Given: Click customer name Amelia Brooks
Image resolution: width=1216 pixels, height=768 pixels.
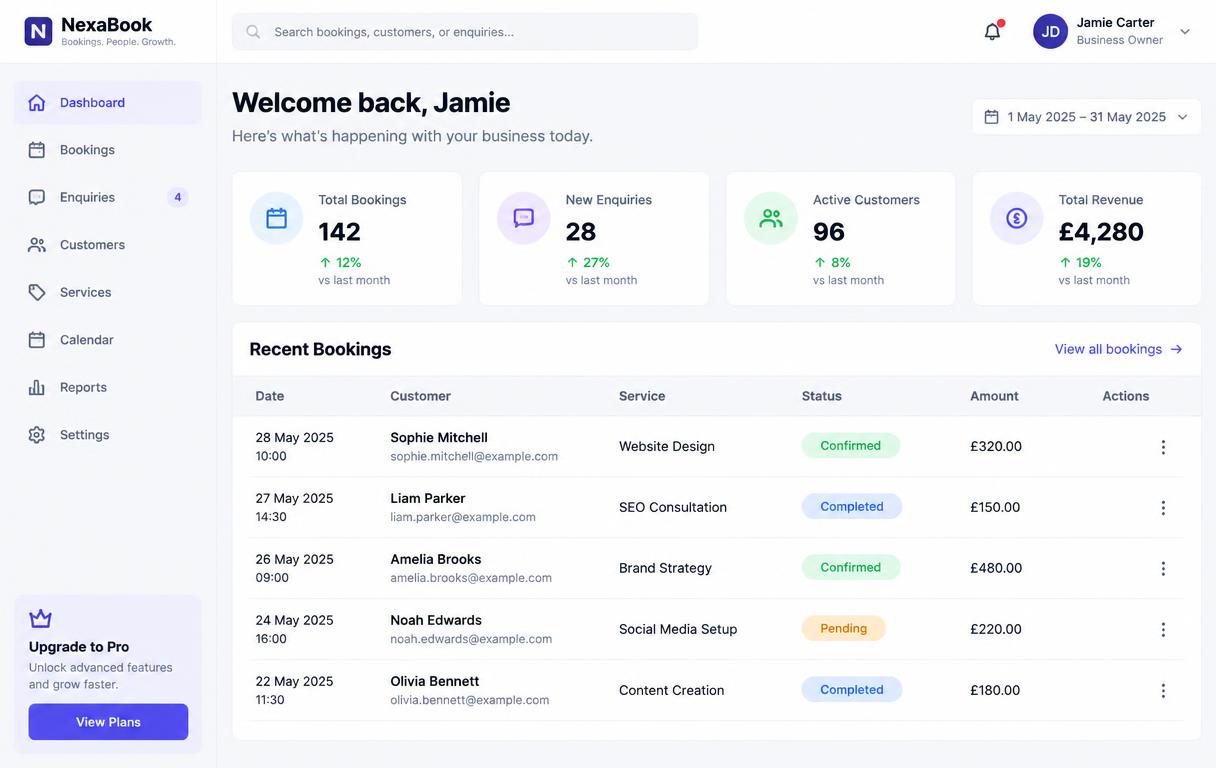Looking at the screenshot, I should [436, 560].
